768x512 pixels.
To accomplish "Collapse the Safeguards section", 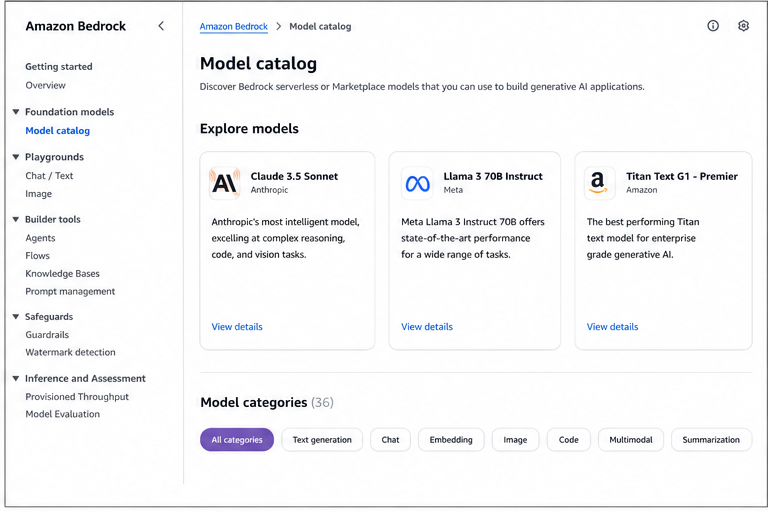I will [x=16, y=317].
